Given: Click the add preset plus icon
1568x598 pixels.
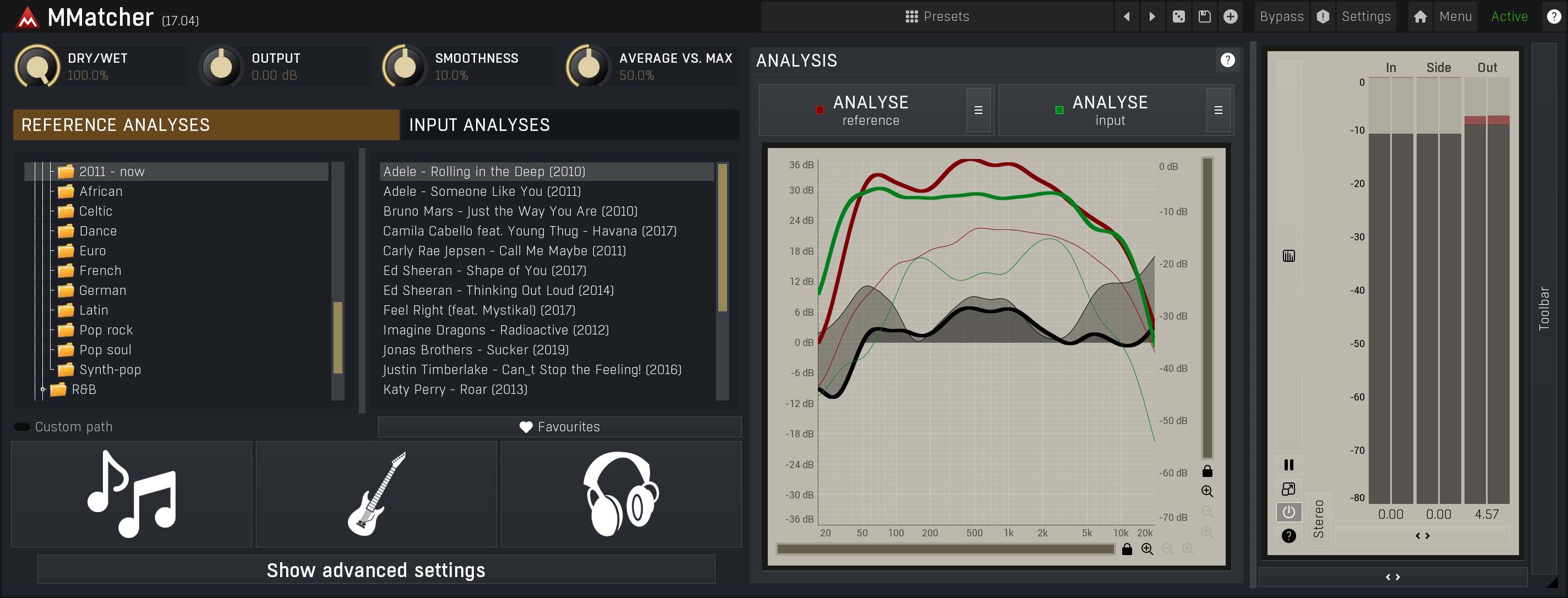Looking at the screenshot, I should pos(1230,17).
